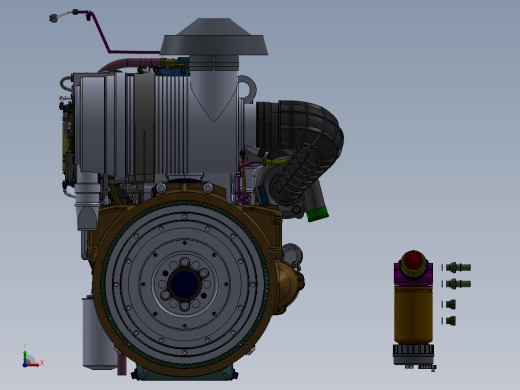Select the green cap on turbo outlet pipe
The image size is (520, 390).
(318, 214)
